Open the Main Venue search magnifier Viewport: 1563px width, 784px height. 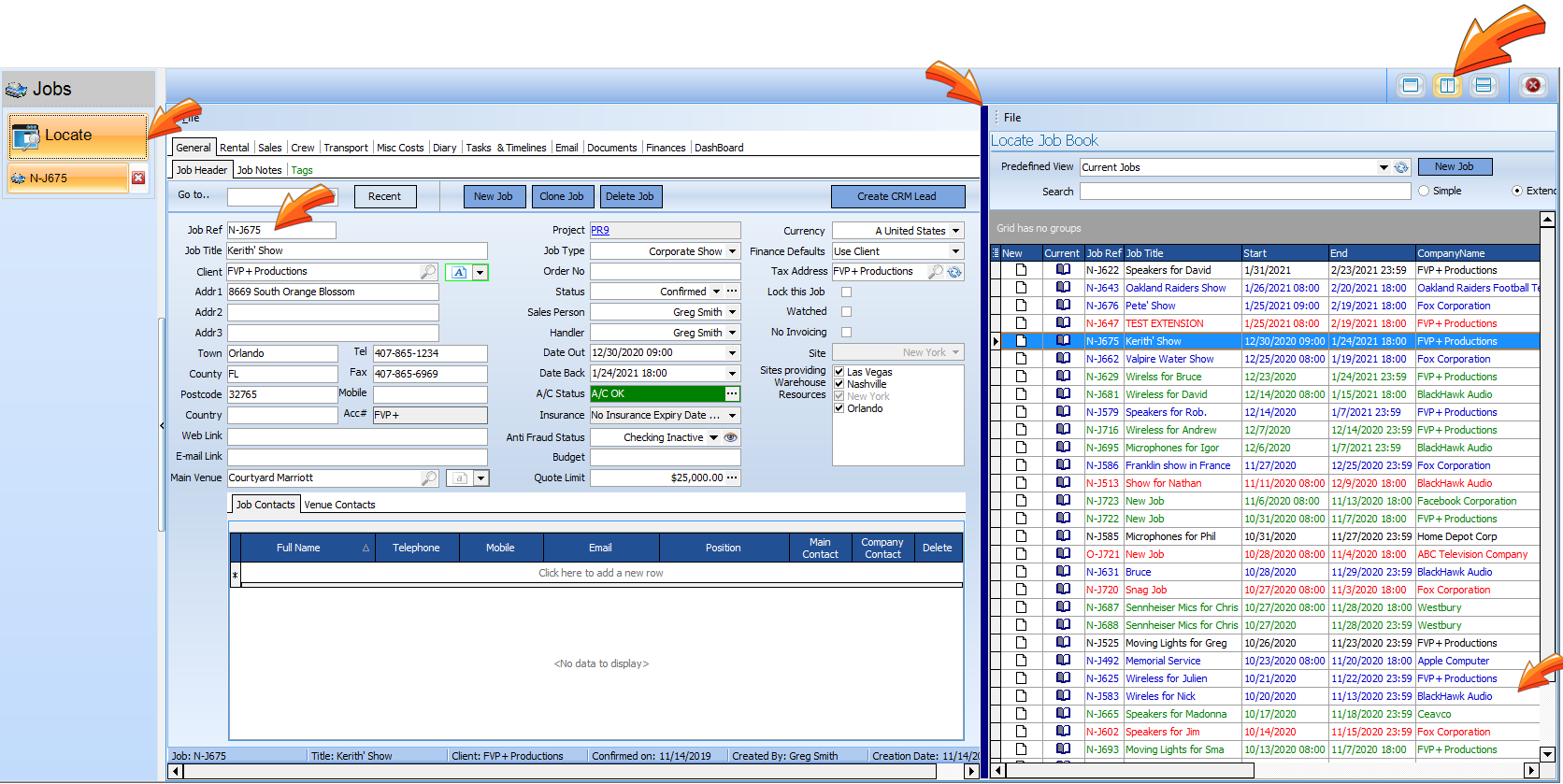pyautogui.click(x=428, y=478)
